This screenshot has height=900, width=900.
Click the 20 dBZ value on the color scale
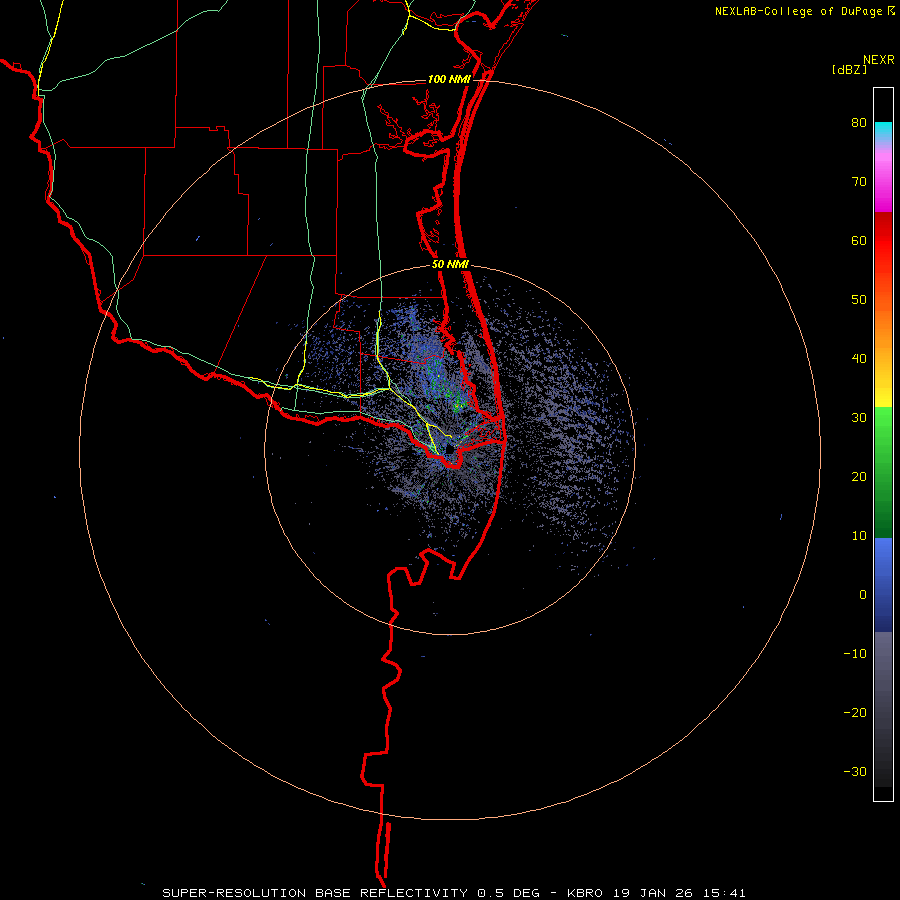859,477
